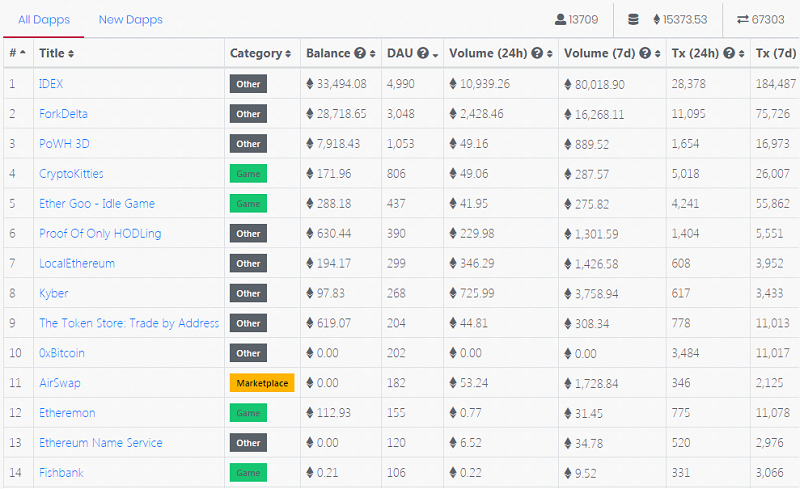This screenshot has width=800, height=489.
Task: Click the database coins icon
Action: [x=633, y=19]
